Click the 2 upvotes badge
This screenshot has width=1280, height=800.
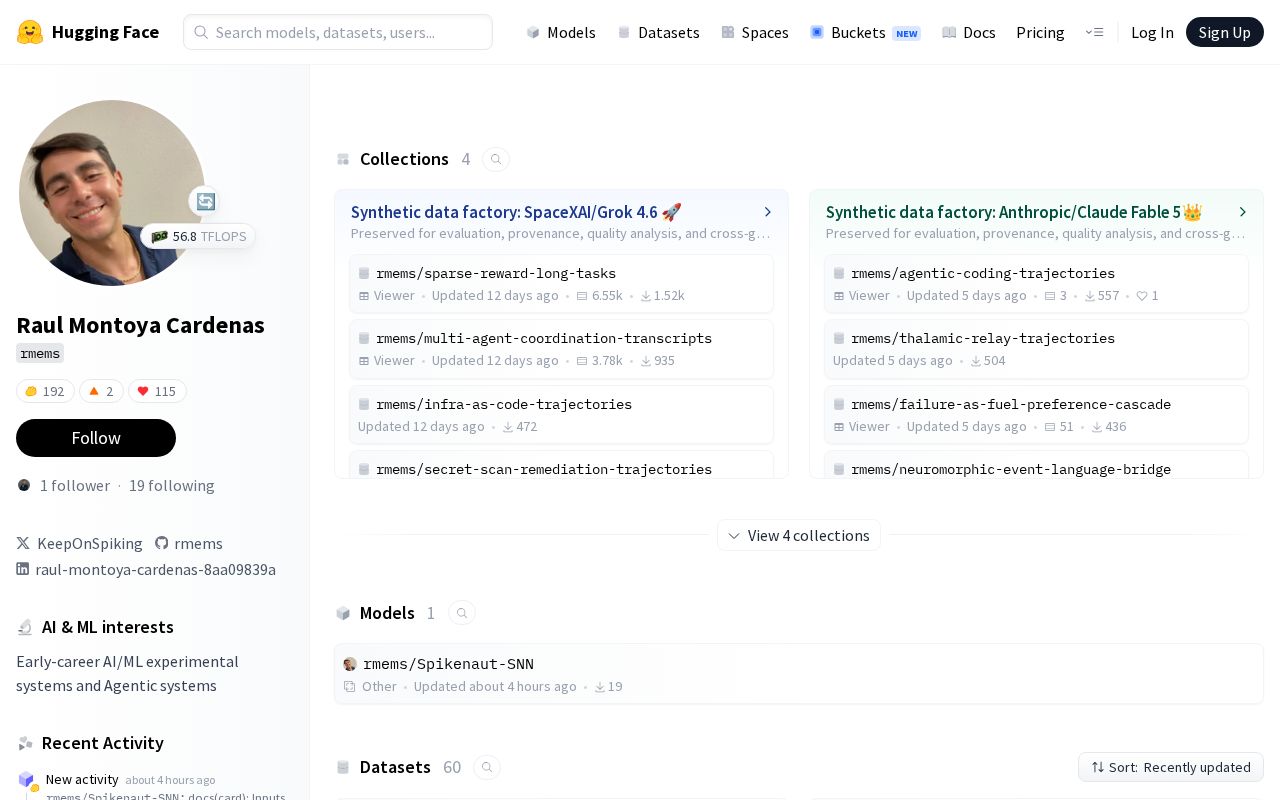100,391
